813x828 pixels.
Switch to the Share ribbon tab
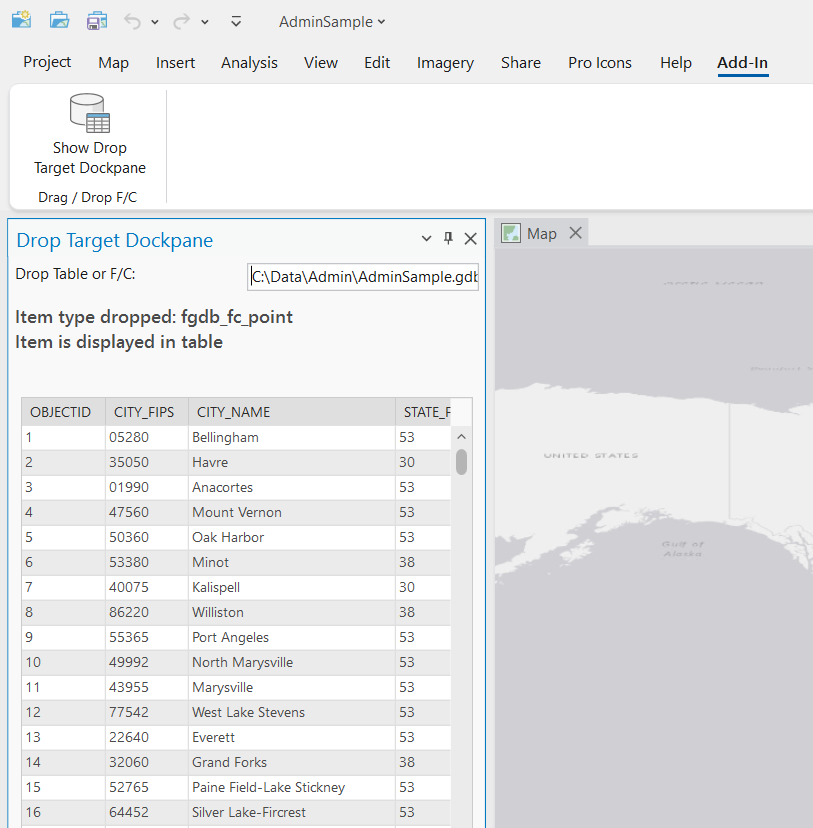(521, 62)
